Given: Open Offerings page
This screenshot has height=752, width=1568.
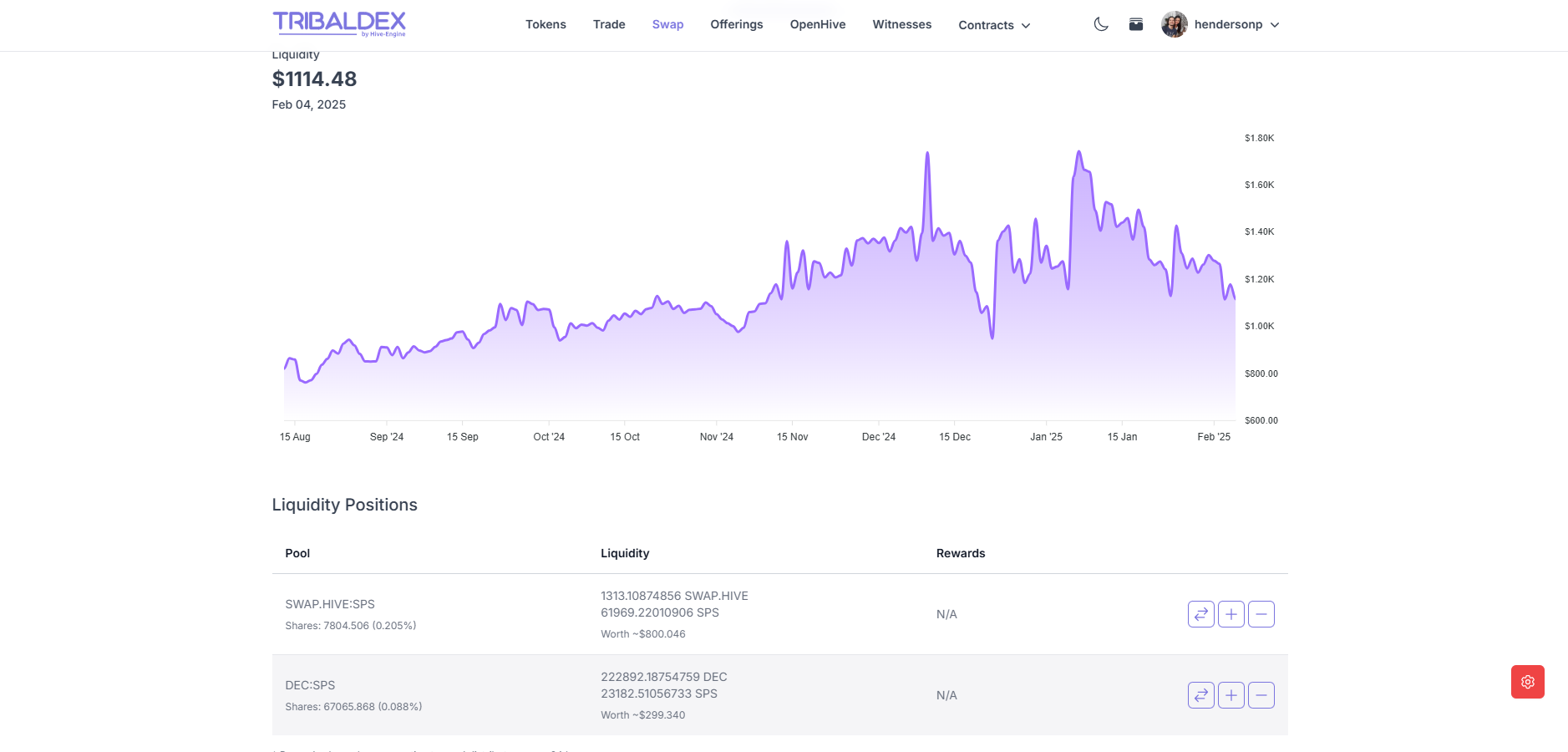Looking at the screenshot, I should pos(737,24).
